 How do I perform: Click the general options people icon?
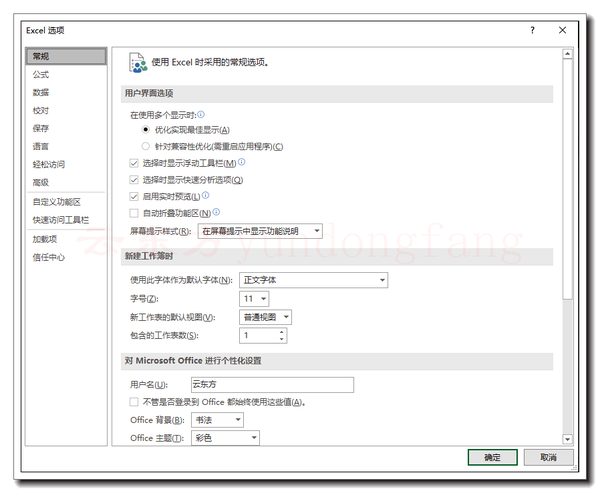coord(138,63)
